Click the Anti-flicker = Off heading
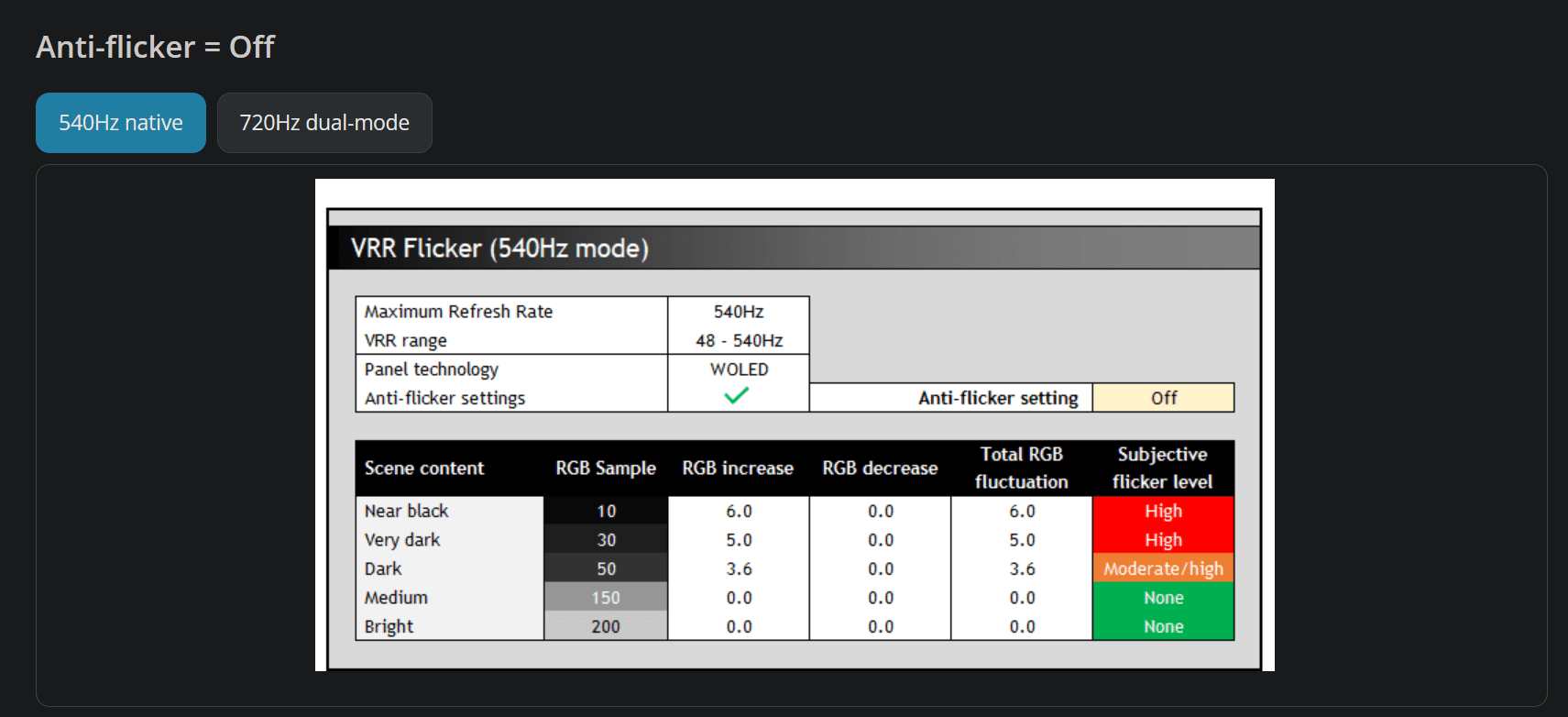 click(155, 47)
